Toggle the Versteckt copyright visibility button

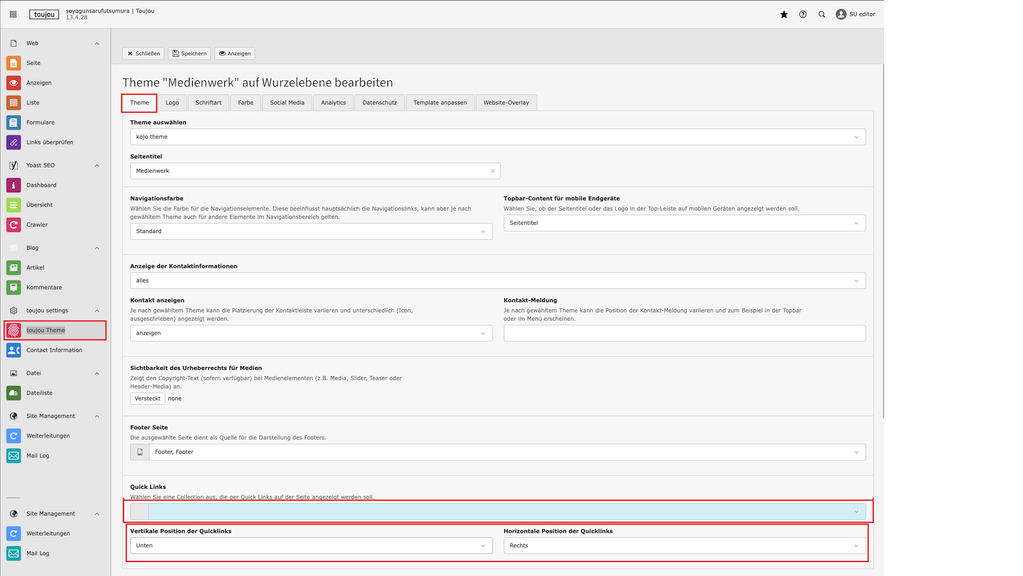(147, 398)
